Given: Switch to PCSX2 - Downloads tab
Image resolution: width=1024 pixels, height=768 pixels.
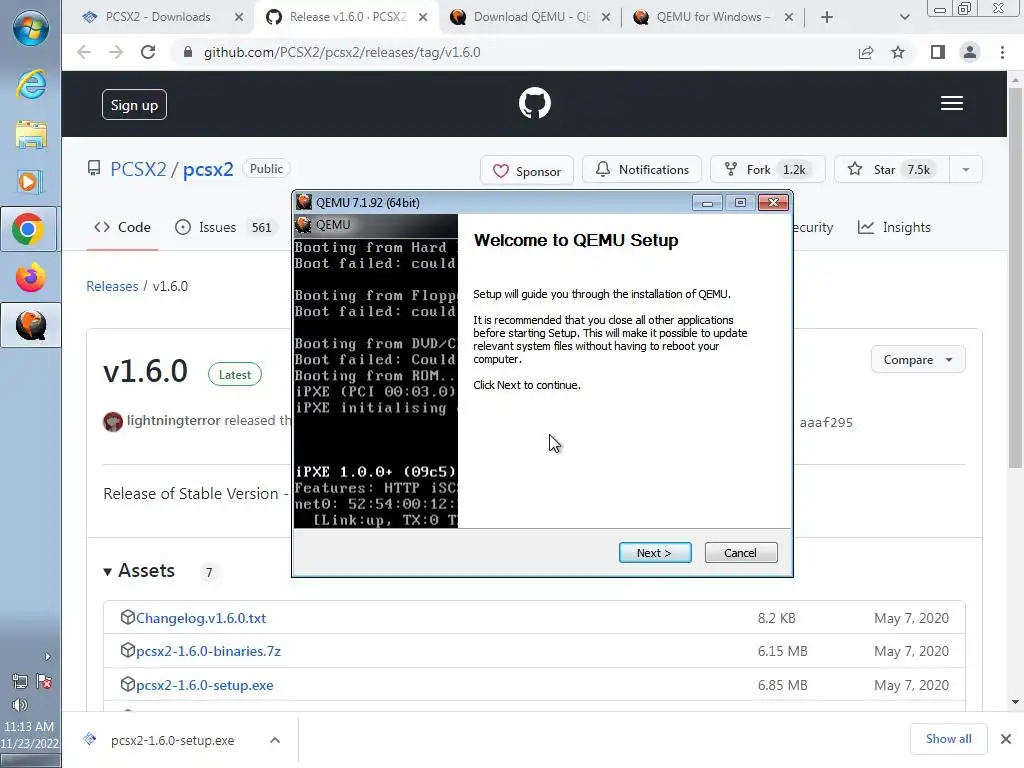Looking at the screenshot, I should 157,17.
